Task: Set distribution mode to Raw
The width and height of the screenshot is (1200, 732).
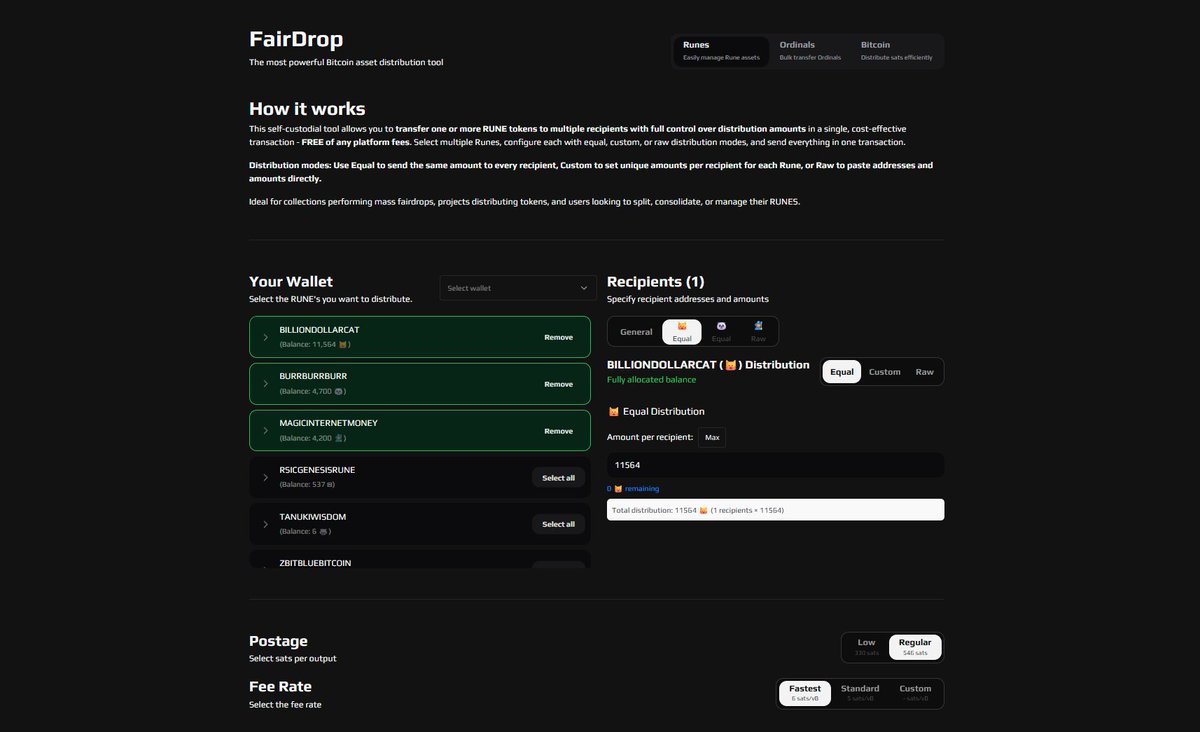Action: (925, 372)
